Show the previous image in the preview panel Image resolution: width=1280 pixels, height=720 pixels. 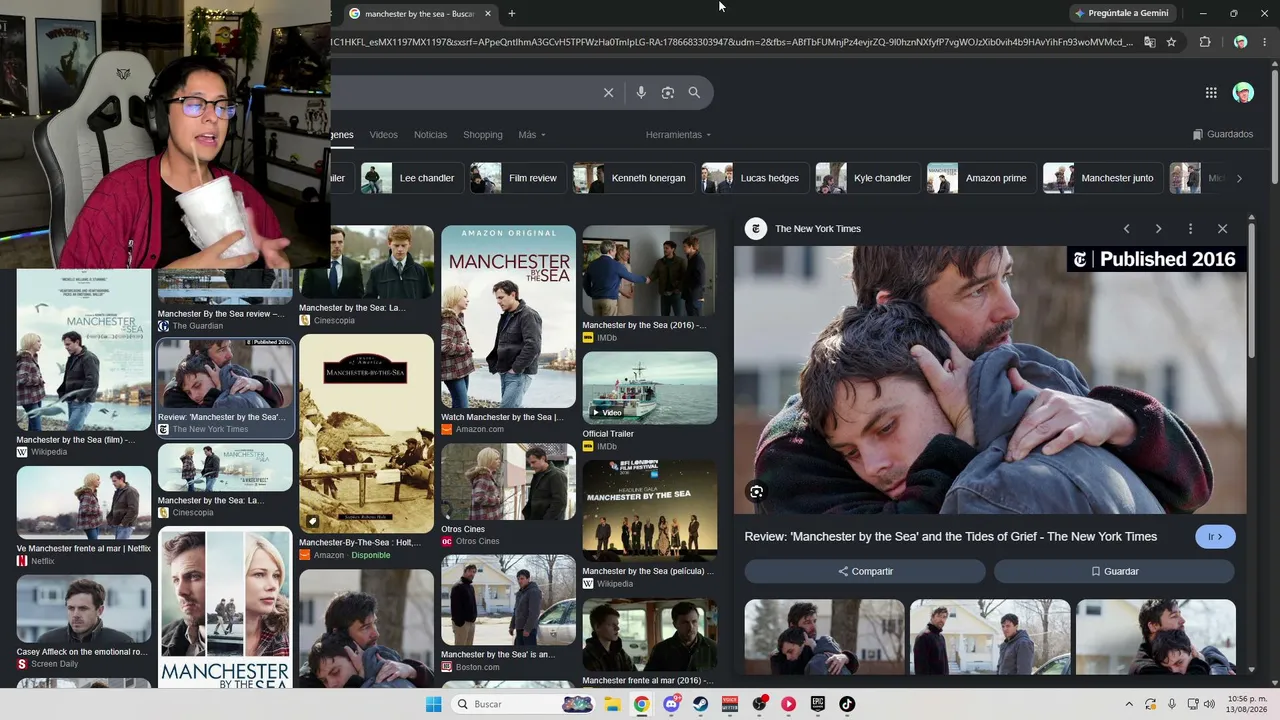pyautogui.click(x=1126, y=229)
